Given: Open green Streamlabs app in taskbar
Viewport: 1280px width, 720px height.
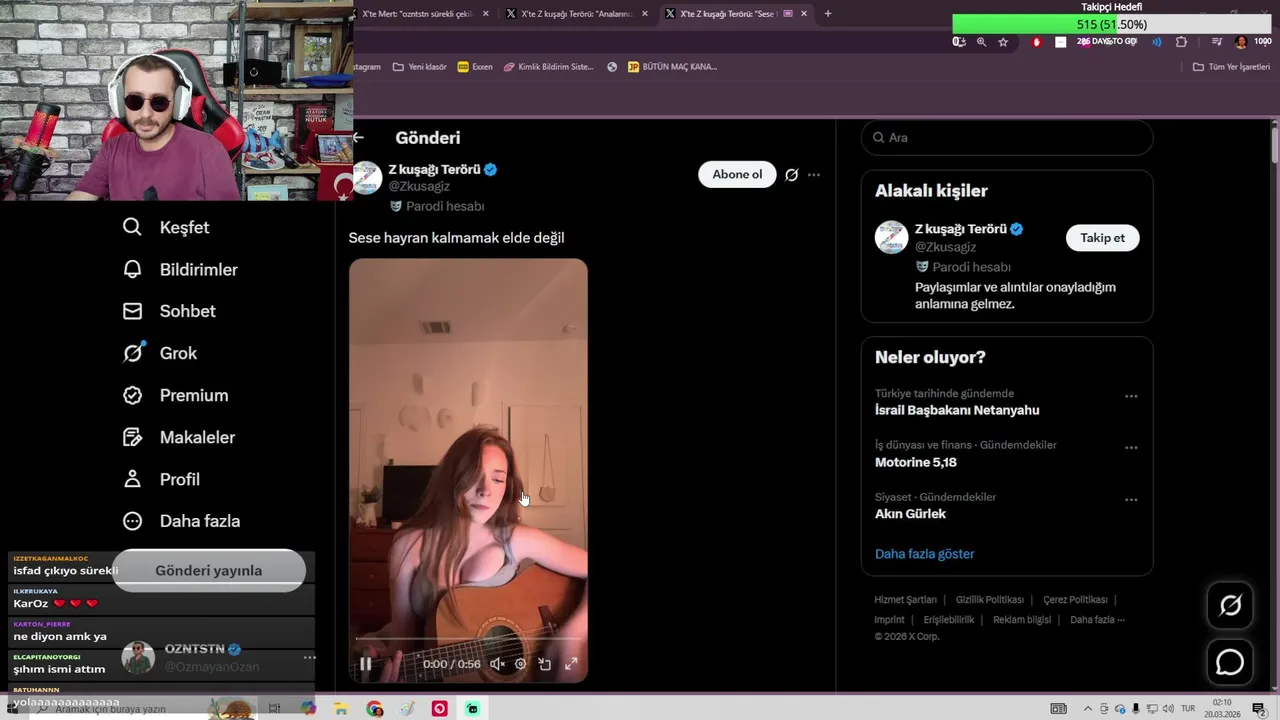Looking at the screenshot, I should click(x=472, y=709).
